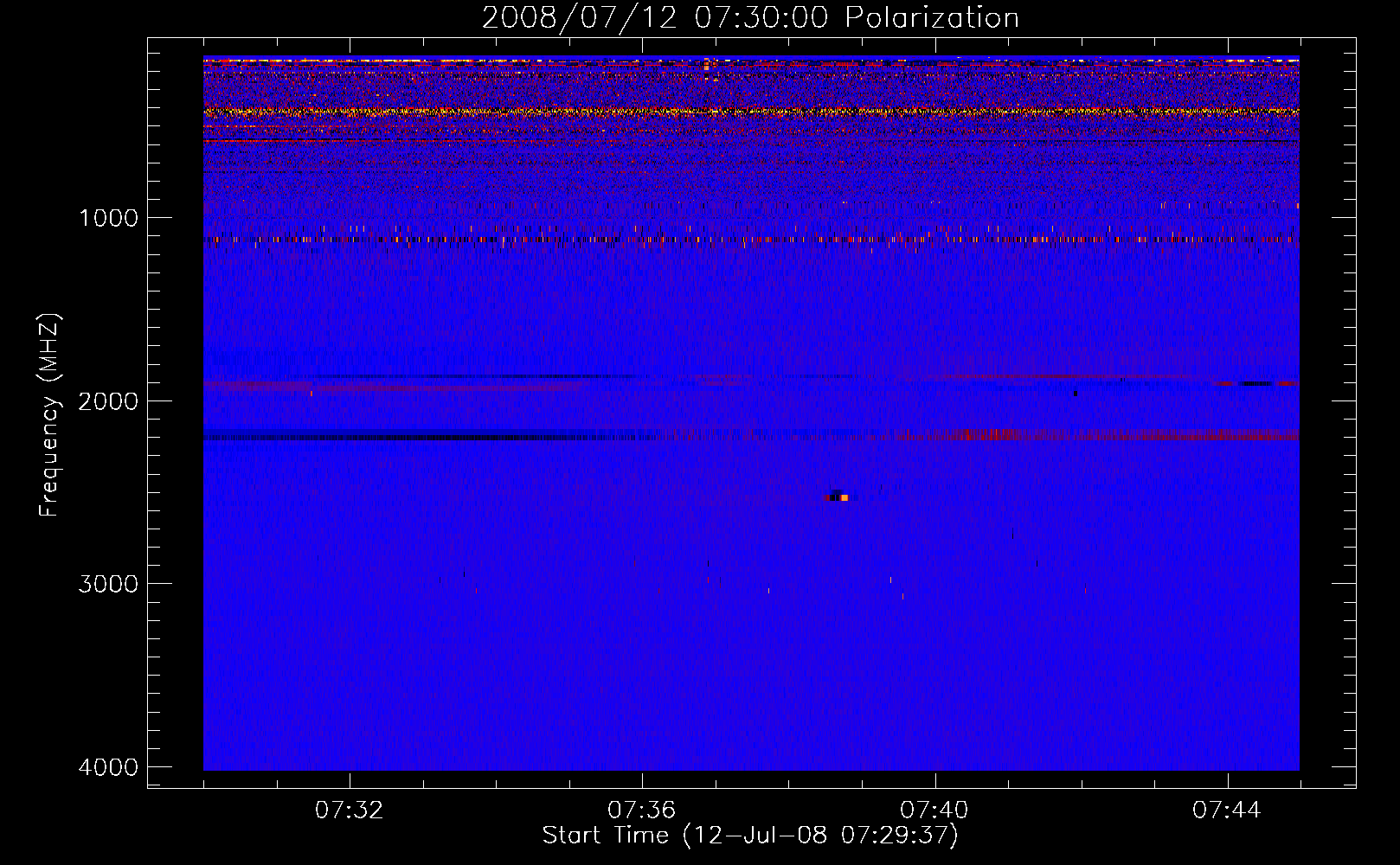Click the 07:44 time tick label
Image resolution: width=1400 pixels, height=865 pixels.
pyautogui.click(x=1226, y=811)
